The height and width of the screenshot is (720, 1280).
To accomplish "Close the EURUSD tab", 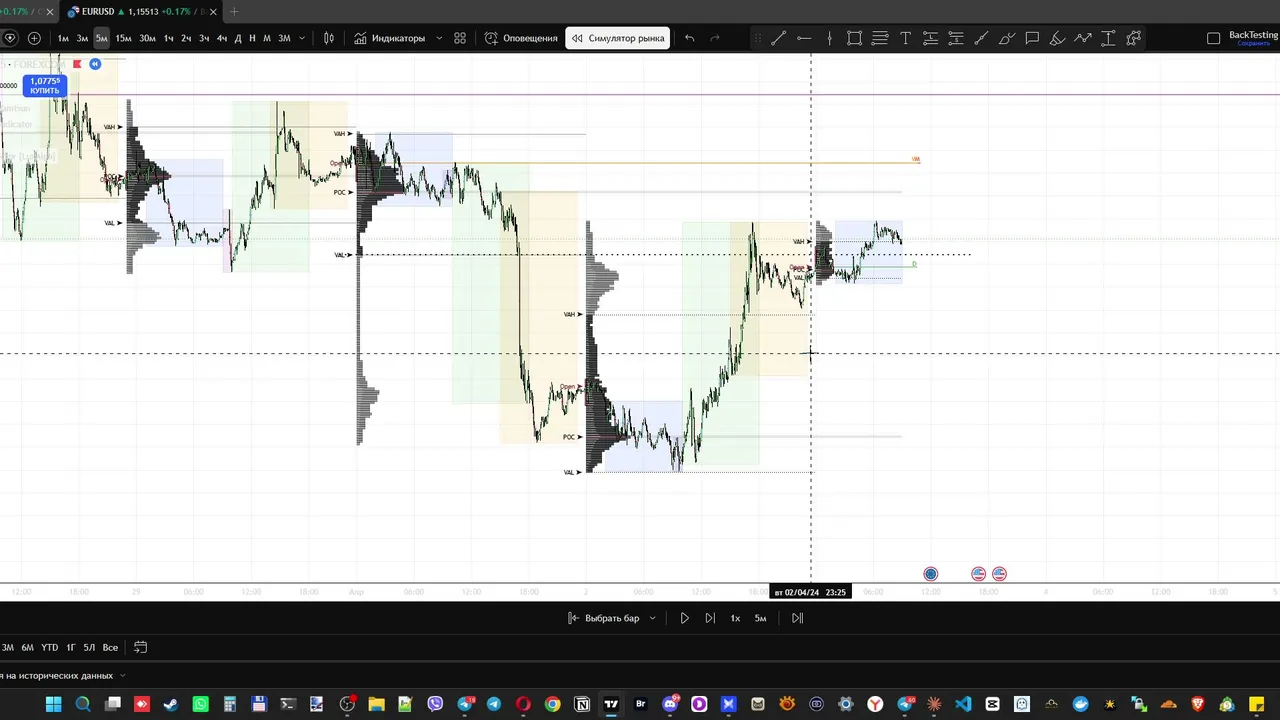I will click(x=213, y=12).
